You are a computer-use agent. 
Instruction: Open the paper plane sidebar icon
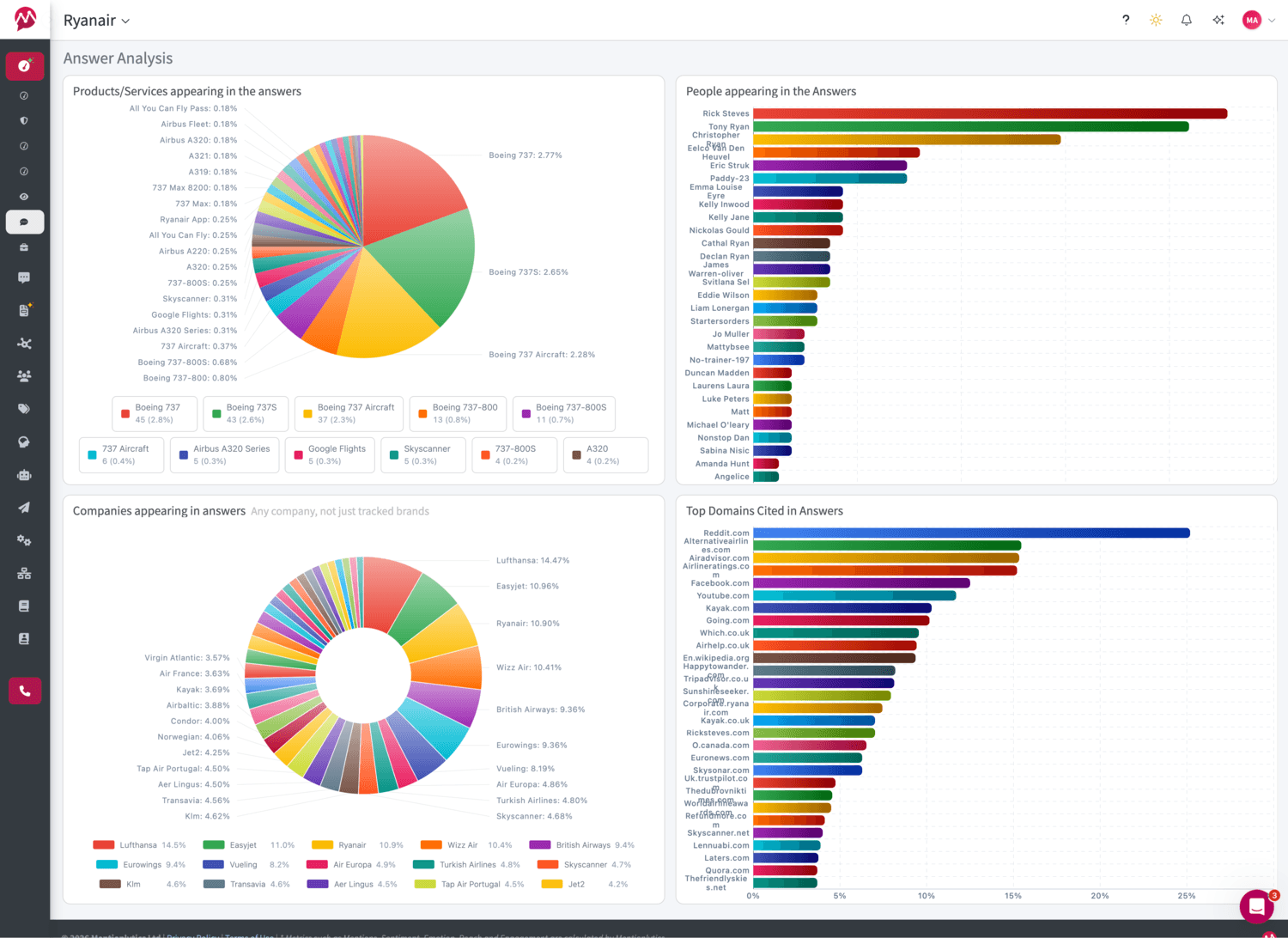pyautogui.click(x=24, y=508)
